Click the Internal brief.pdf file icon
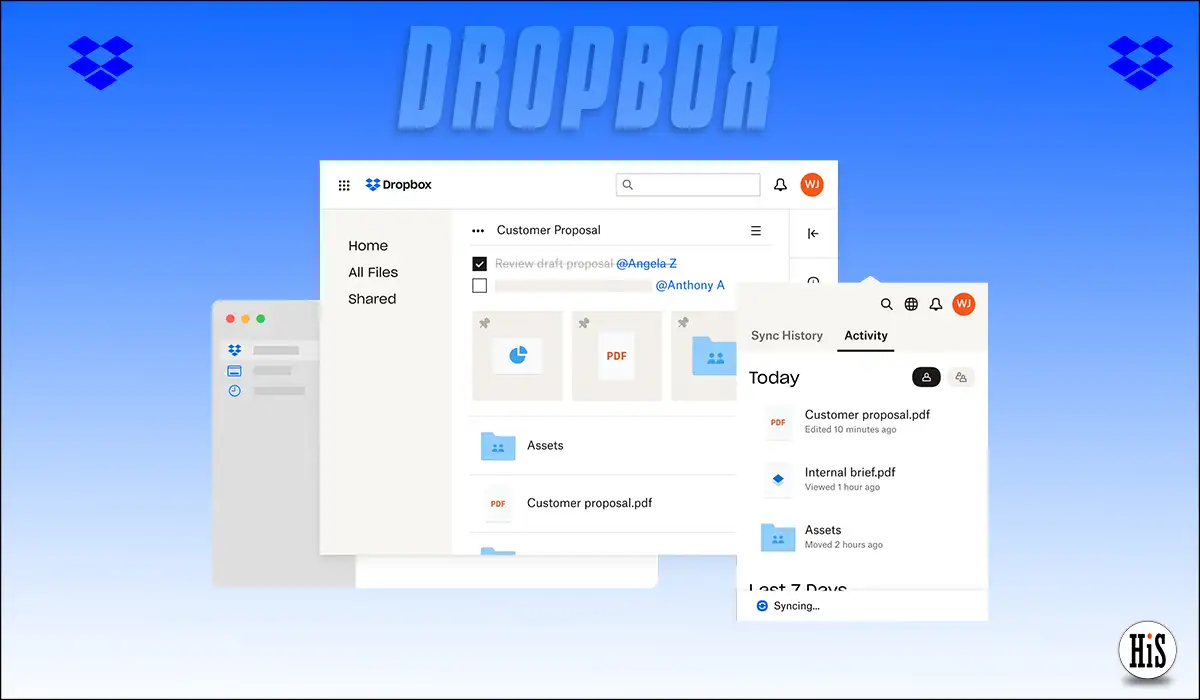This screenshot has width=1200, height=700. (x=778, y=480)
